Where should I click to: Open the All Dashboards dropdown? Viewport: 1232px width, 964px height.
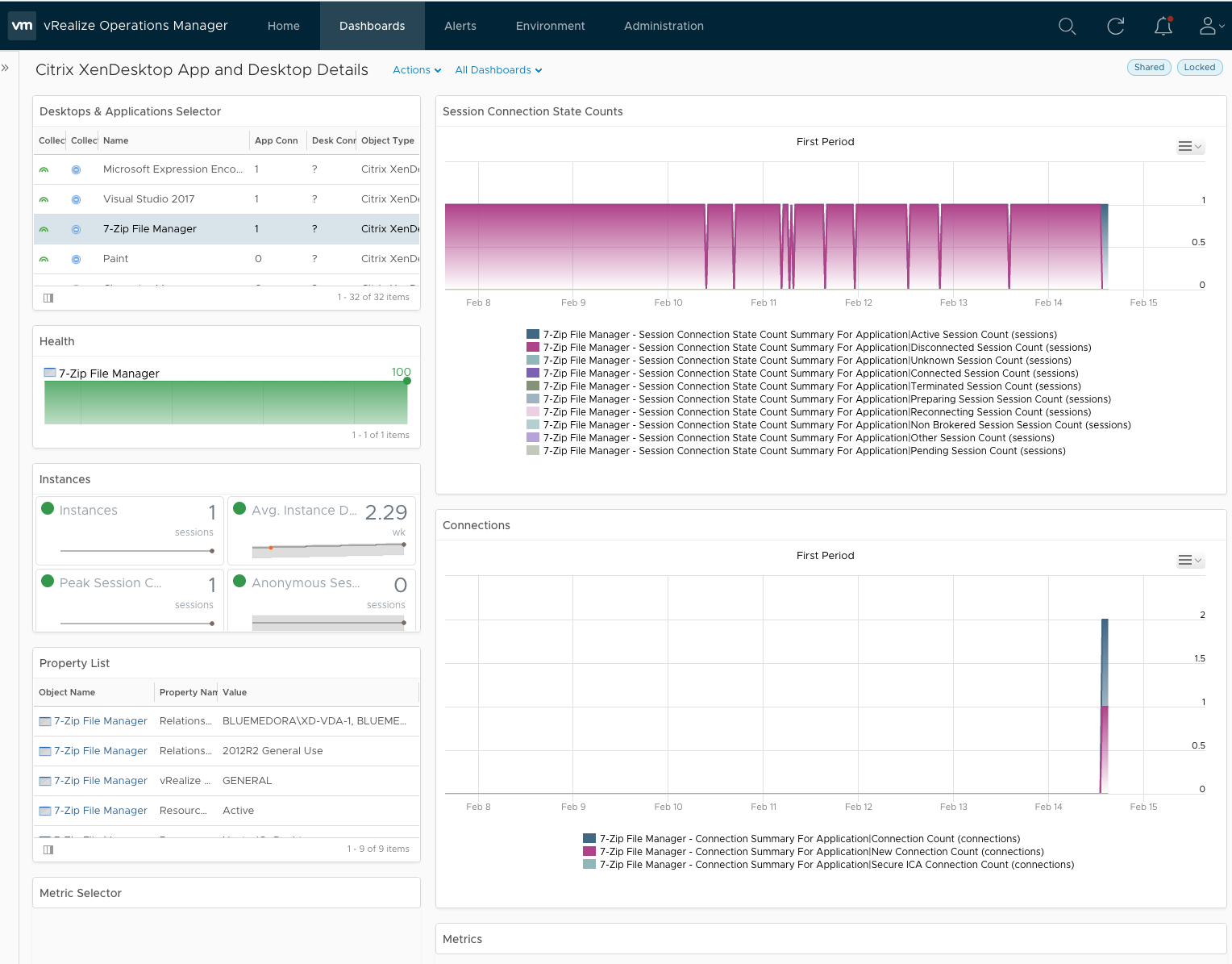[498, 70]
